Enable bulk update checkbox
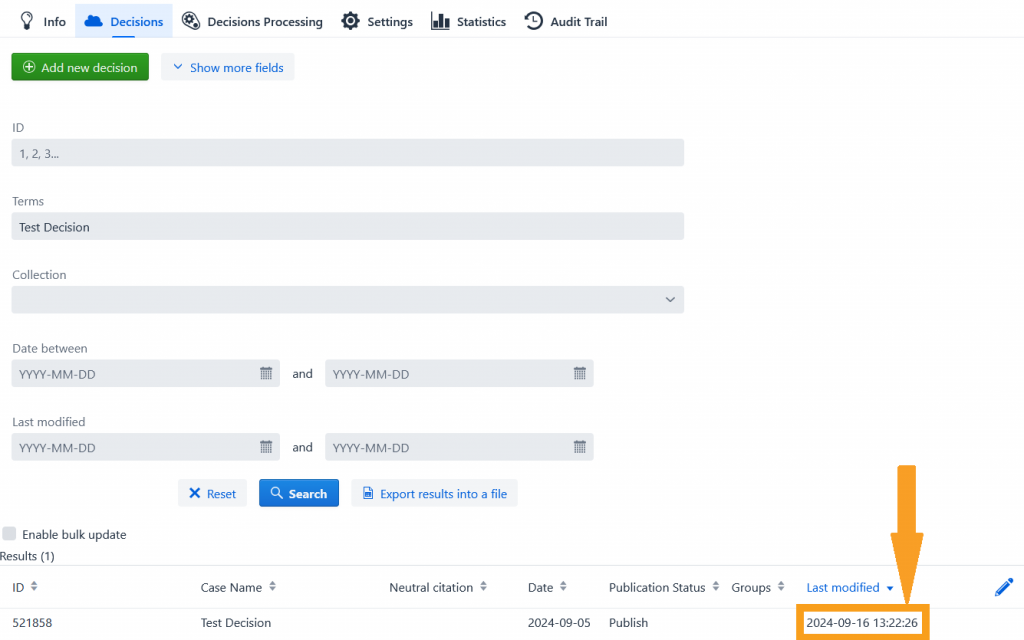 10,534
